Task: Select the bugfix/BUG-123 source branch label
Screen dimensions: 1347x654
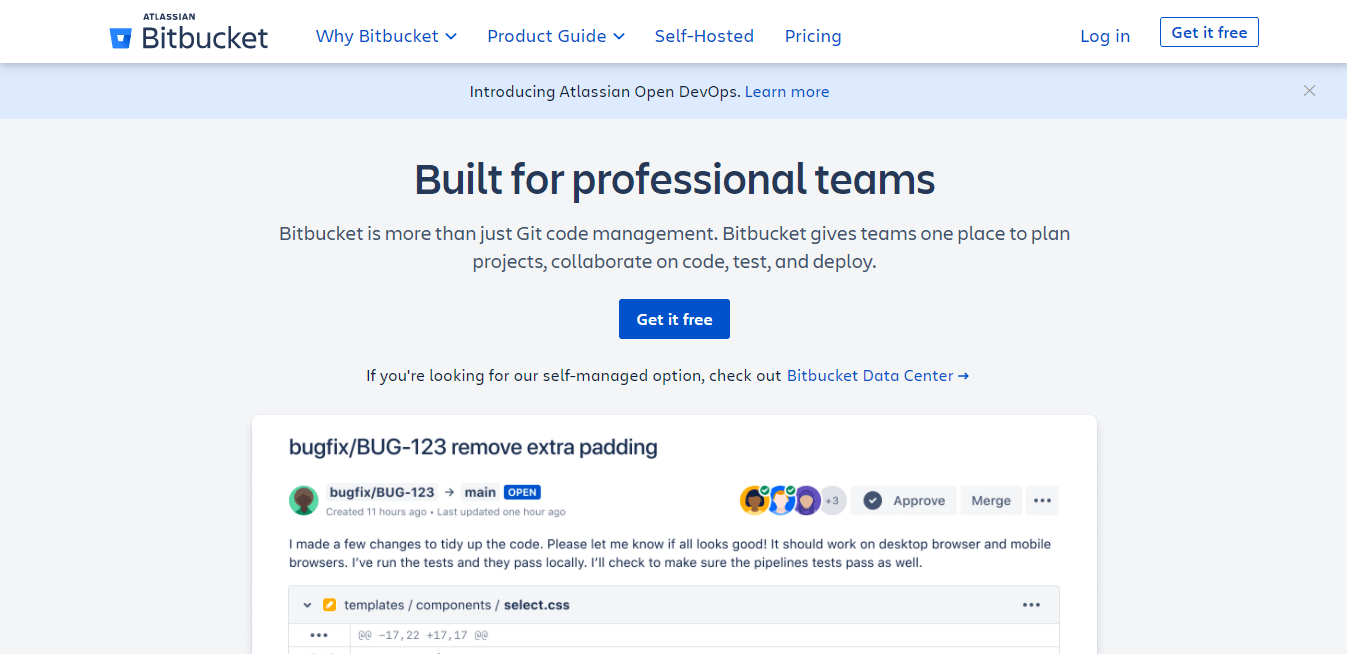Action: tap(382, 492)
